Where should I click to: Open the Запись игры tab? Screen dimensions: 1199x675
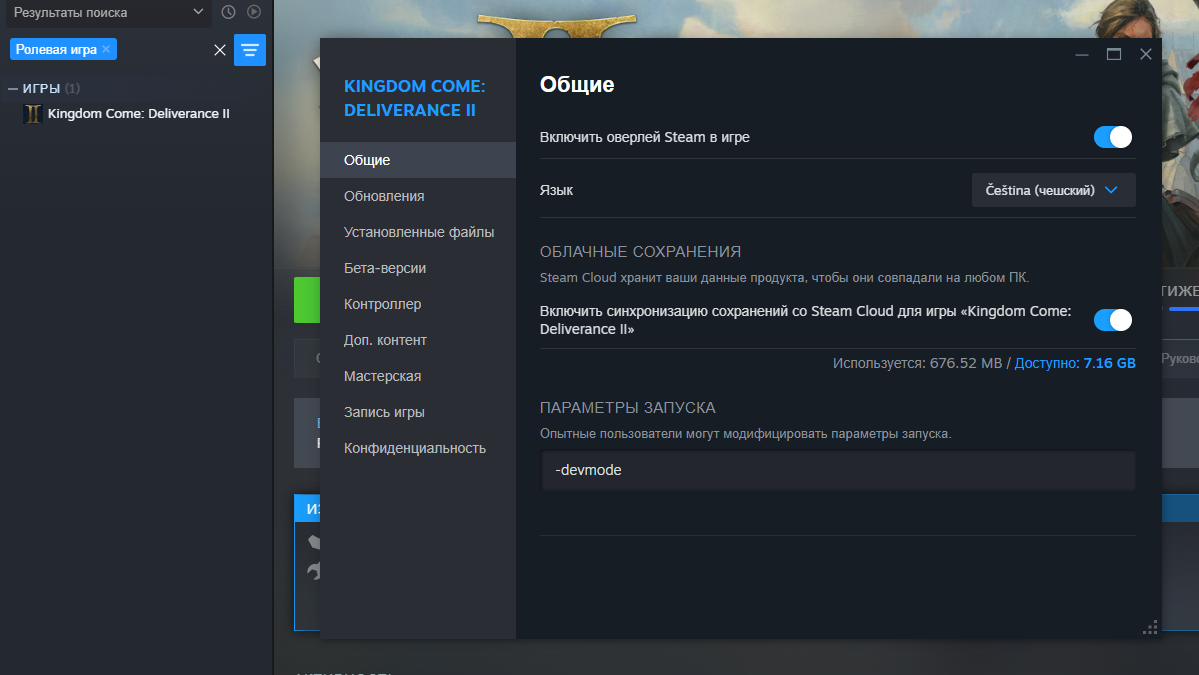coord(418,412)
